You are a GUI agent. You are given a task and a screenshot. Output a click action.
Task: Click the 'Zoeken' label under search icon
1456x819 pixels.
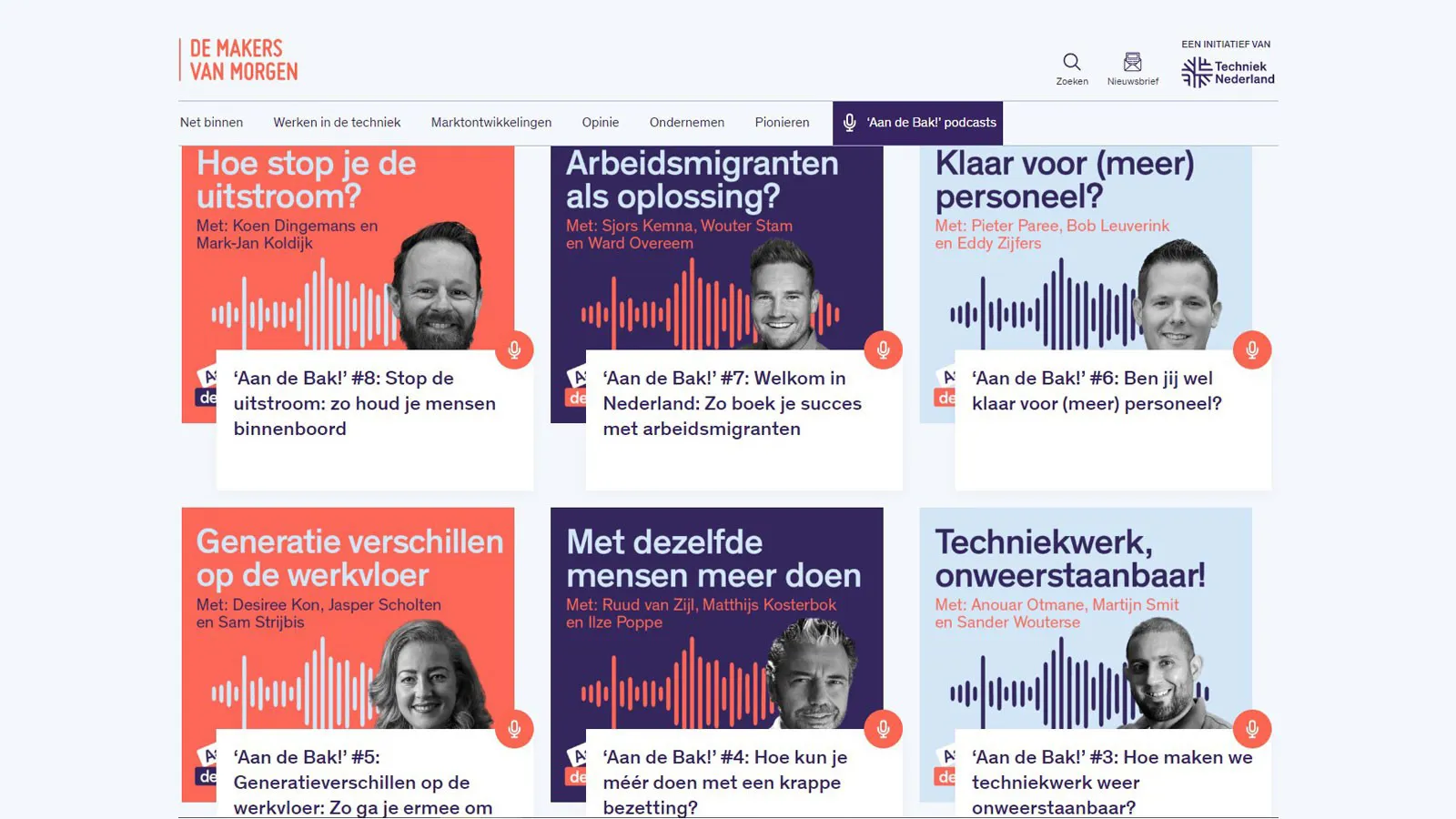1072,81
